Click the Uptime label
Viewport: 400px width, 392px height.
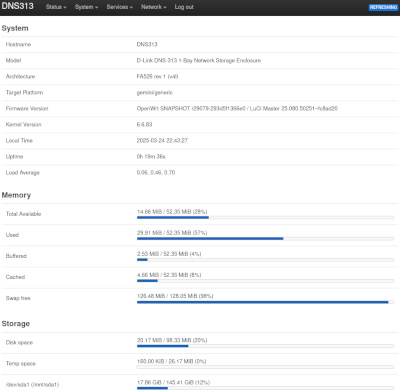14,156
